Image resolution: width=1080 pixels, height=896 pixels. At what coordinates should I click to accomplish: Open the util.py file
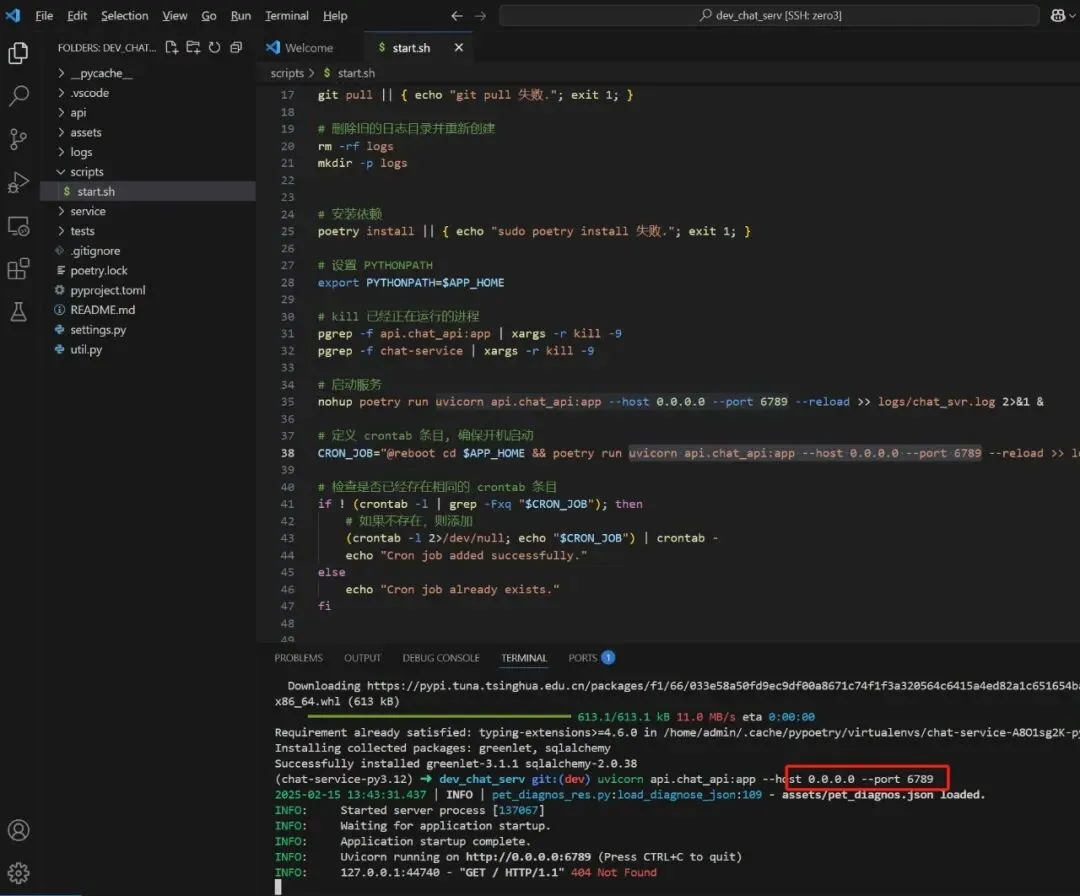point(148,349)
